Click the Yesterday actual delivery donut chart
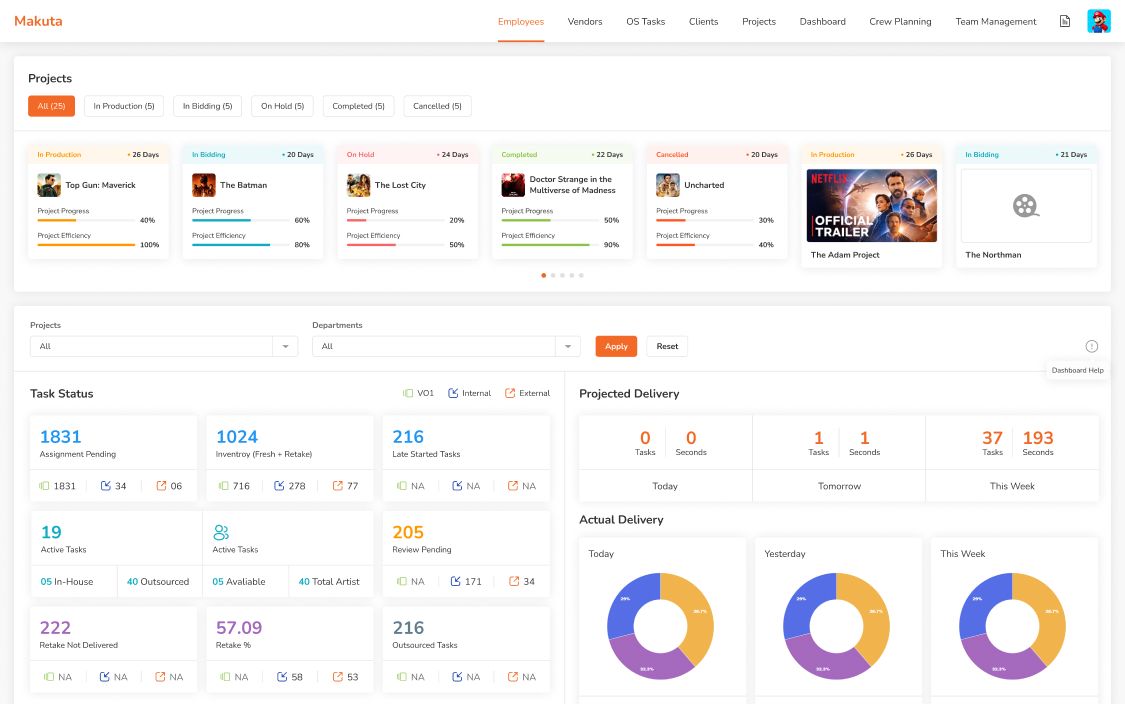 837,626
